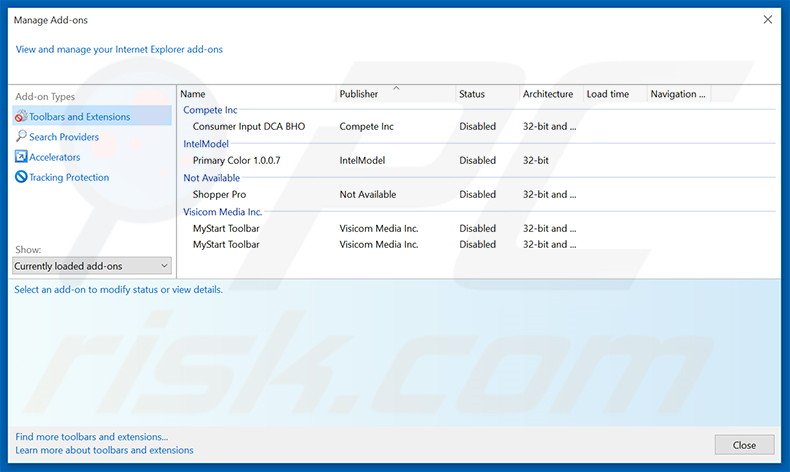The image size is (790, 472).
Task: Sort list by Navigation column header
Action: point(679,94)
